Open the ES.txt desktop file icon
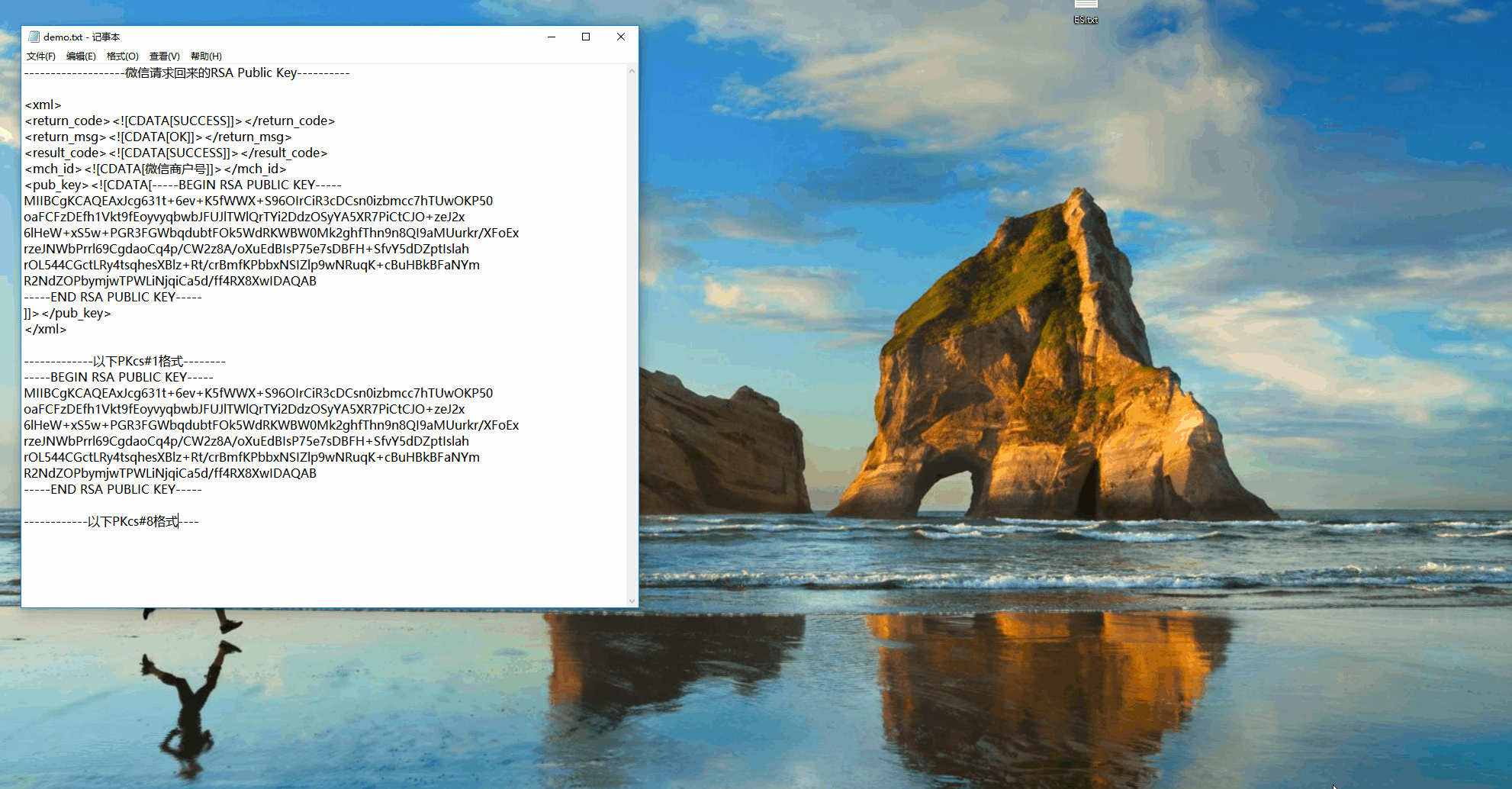The width and height of the screenshot is (1512, 789). pos(1086,11)
